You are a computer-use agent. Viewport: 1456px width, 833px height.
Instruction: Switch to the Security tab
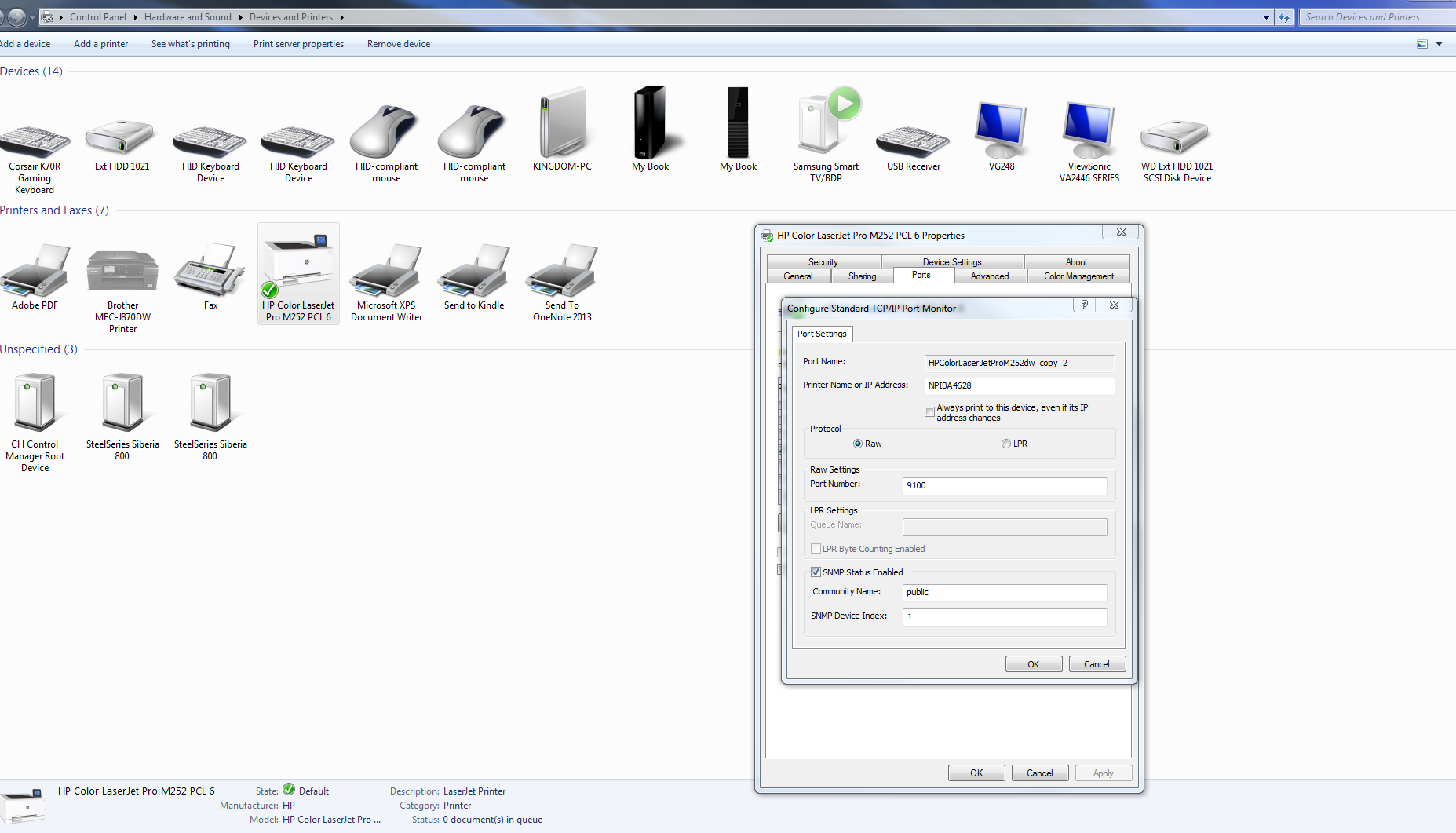click(x=823, y=262)
